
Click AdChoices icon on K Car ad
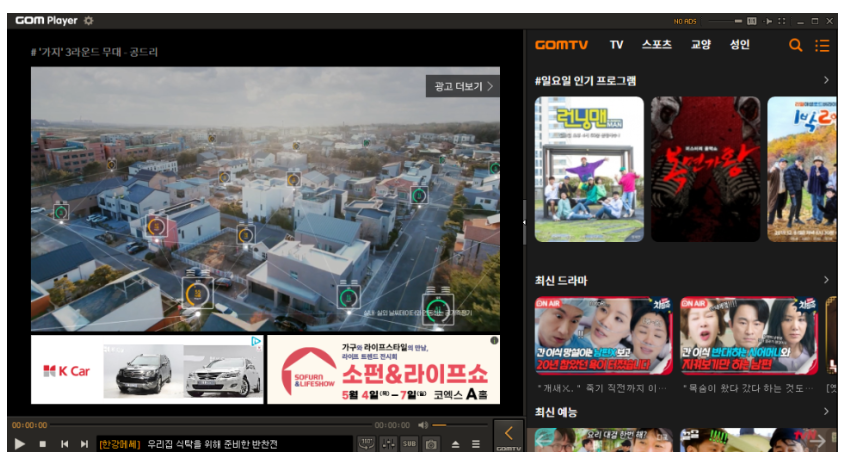(257, 341)
